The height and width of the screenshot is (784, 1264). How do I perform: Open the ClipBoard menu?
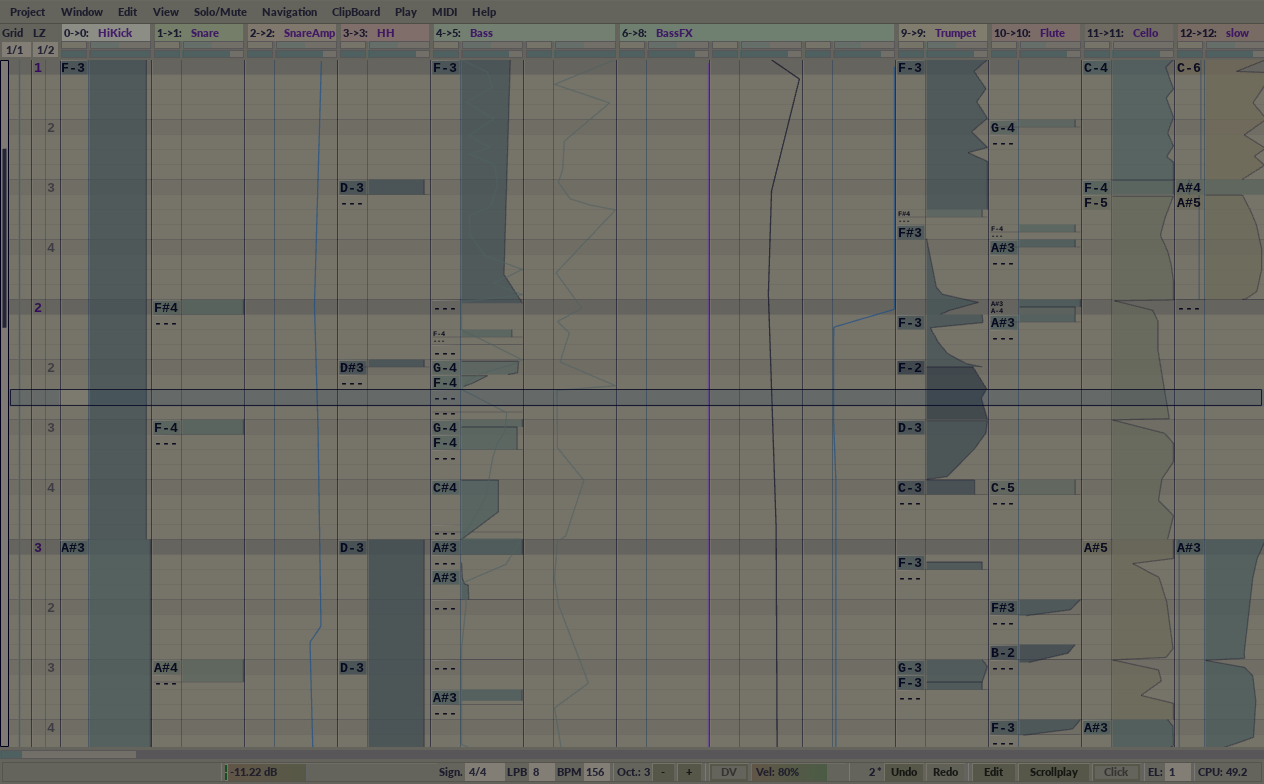(356, 12)
